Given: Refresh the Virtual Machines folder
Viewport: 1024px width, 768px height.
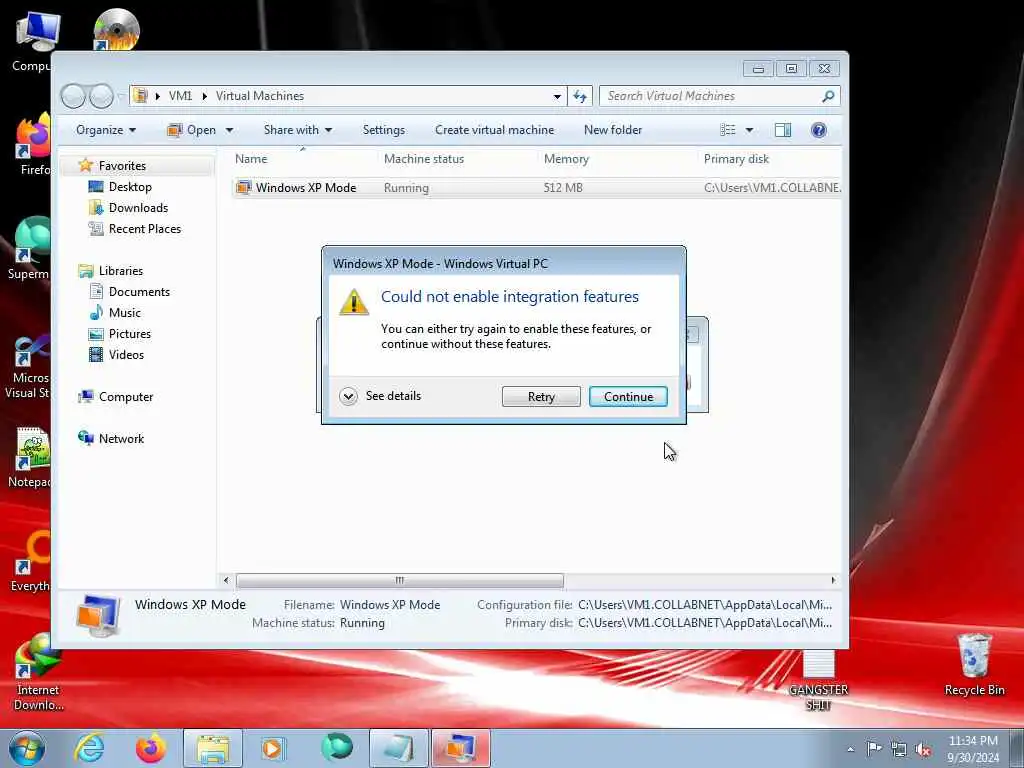Looking at the screenshot, I should (x=580, y=96).
